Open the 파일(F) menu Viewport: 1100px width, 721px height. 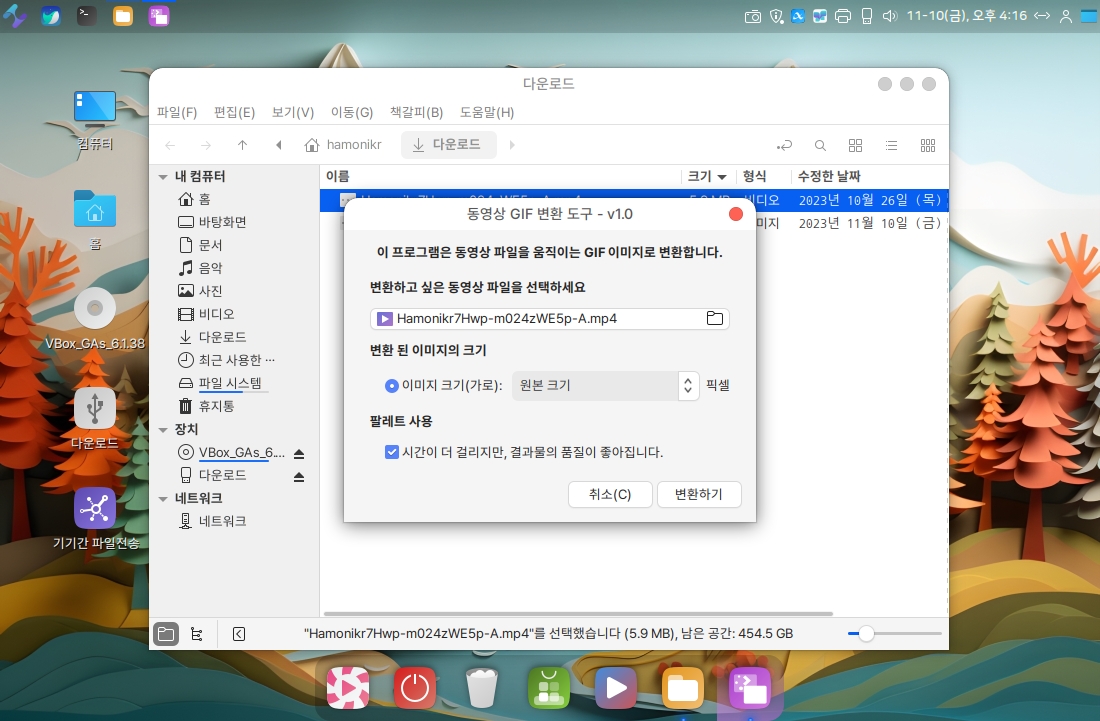coord(177,112)
